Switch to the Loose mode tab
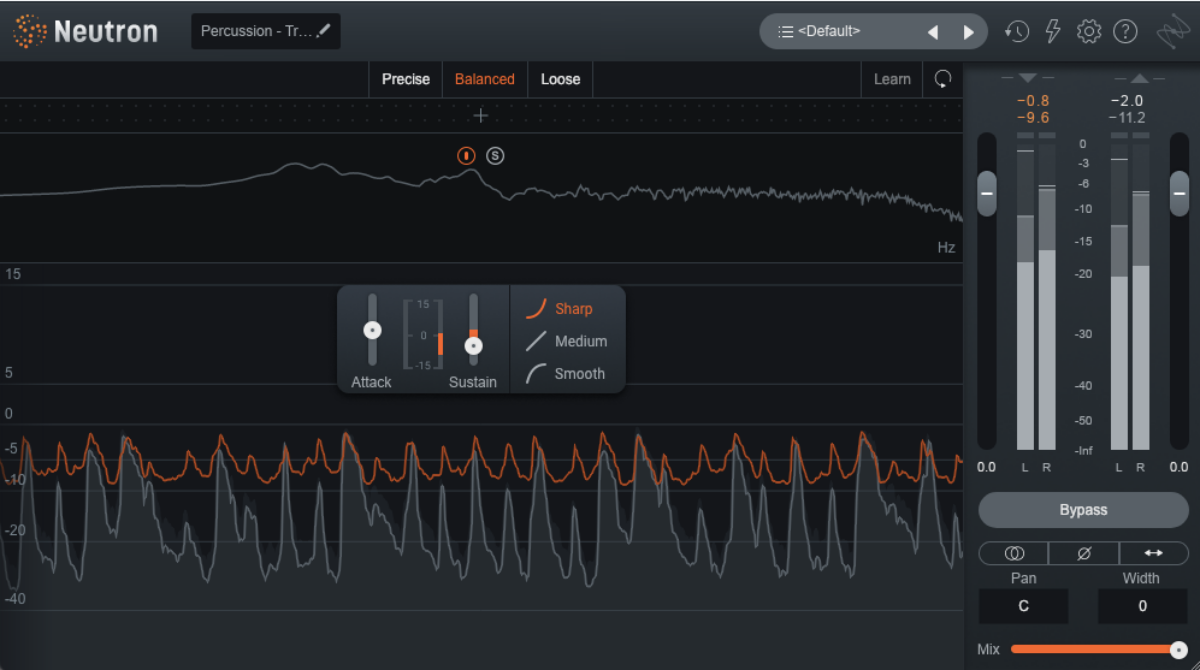 pos(561,79)
